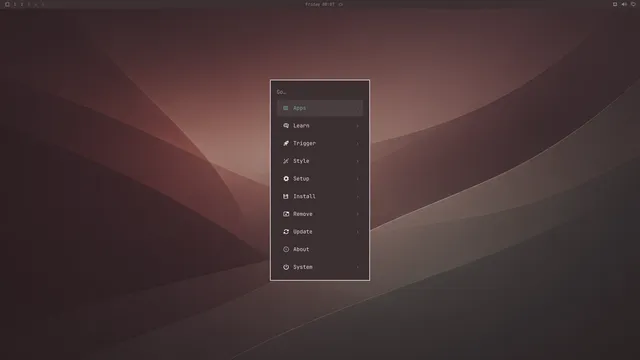Expand the Learn submenu chevron
Screen dimensions: 640x360
[x=358, y=126]
